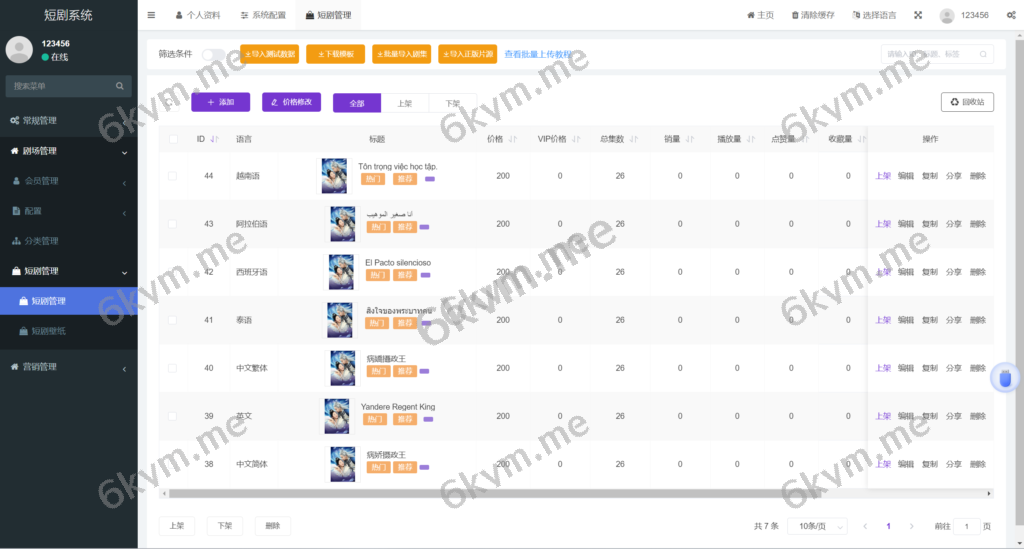Tick the checkbox for row ID 44
The width and height of the screenshot is (1024, 549).
coord(173,176)
